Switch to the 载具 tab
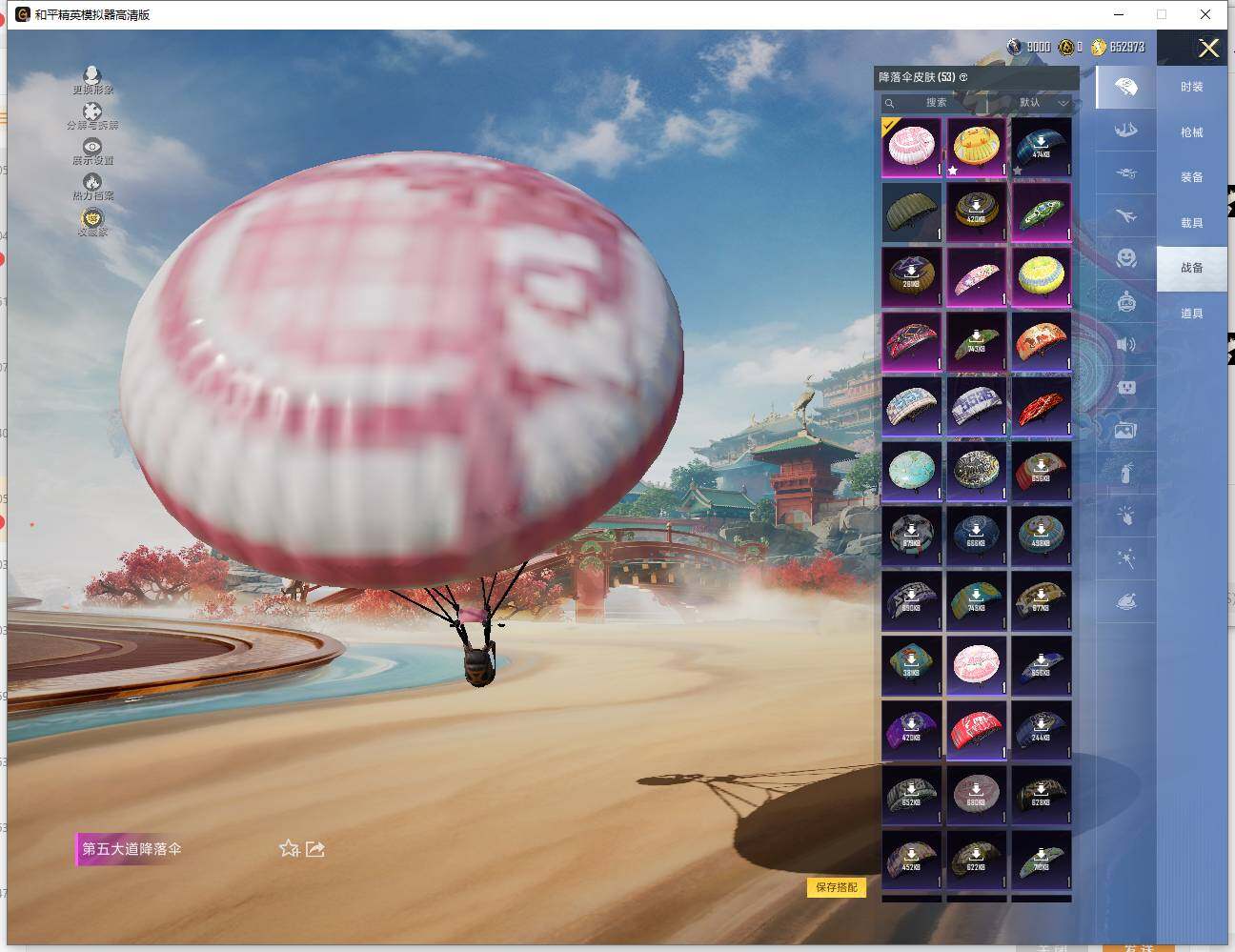Screen dimensions: 1235x952 point(1191,223)
